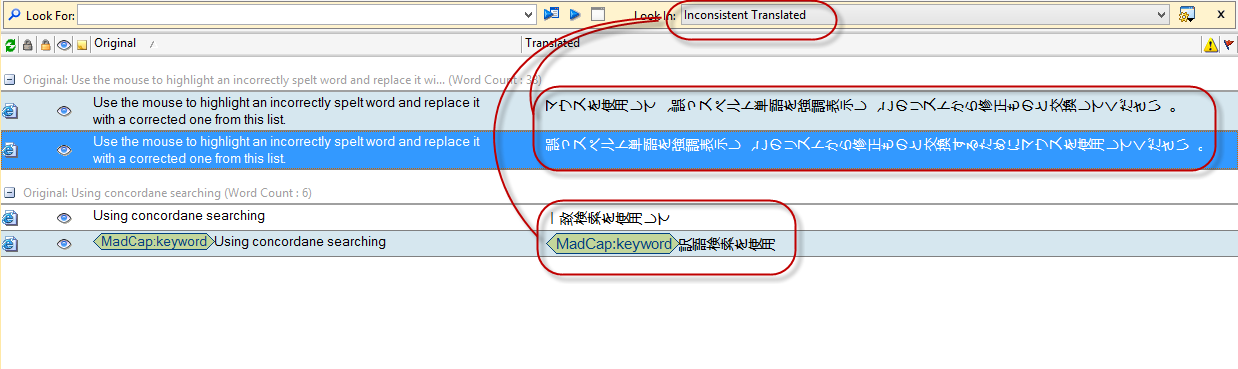Click the yellow note column header icon

point(82,45)
